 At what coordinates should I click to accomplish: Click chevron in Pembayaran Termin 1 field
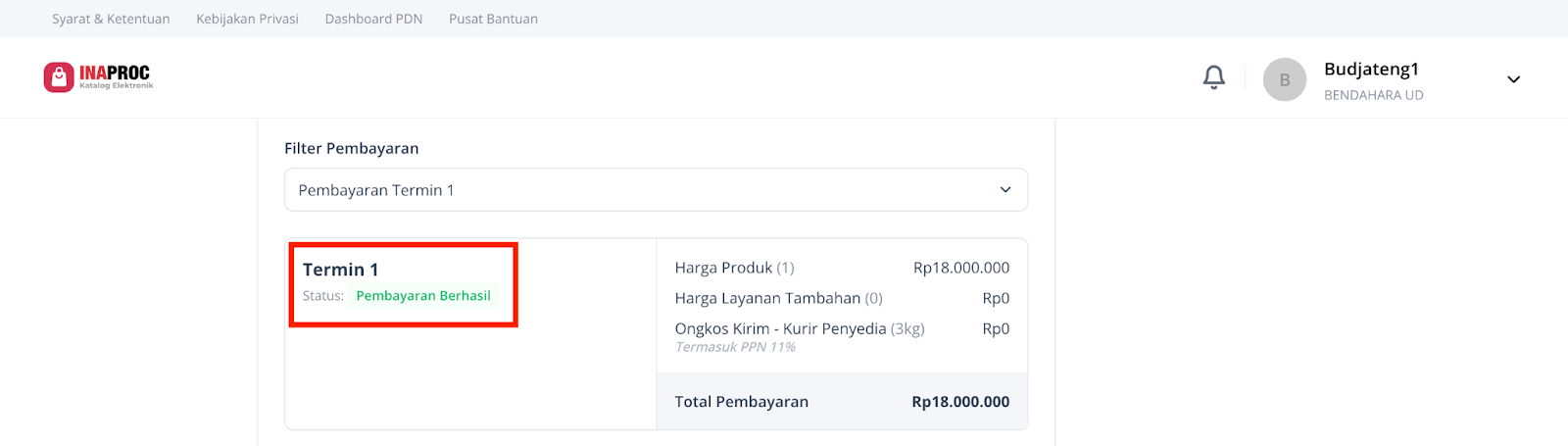point(1004,190)
